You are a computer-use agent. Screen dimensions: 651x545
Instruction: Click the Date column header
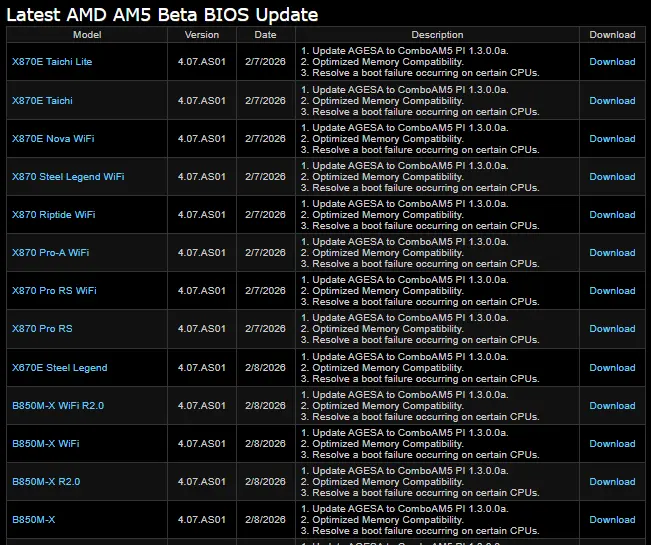265,35
